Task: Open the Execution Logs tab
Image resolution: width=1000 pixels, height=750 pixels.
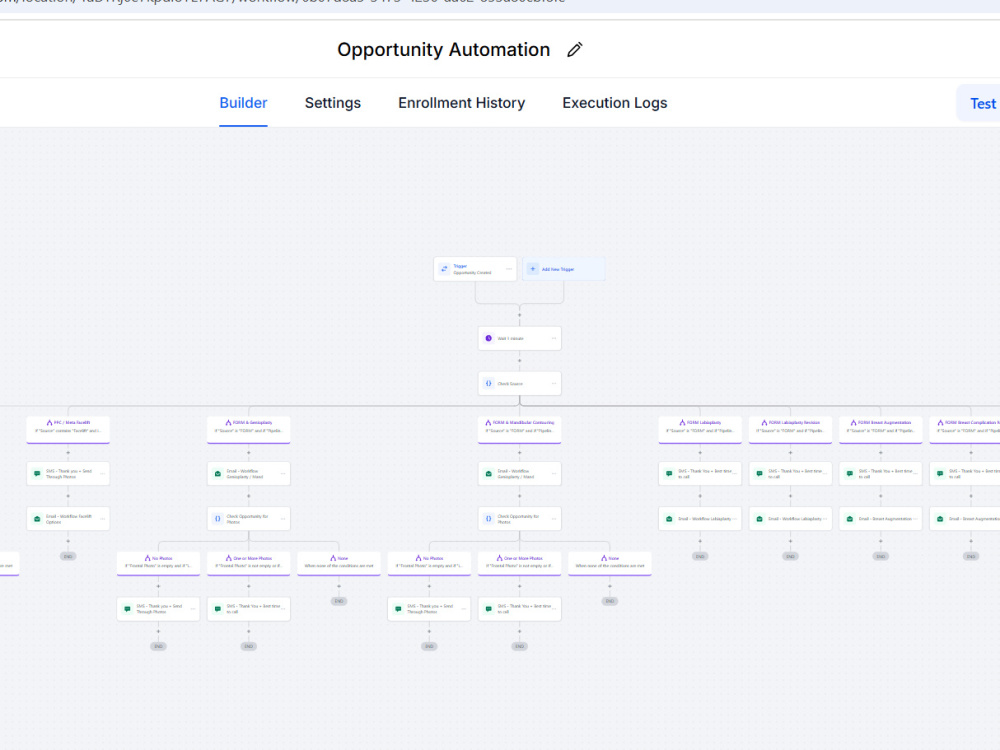Action: (x=614, y=103)
